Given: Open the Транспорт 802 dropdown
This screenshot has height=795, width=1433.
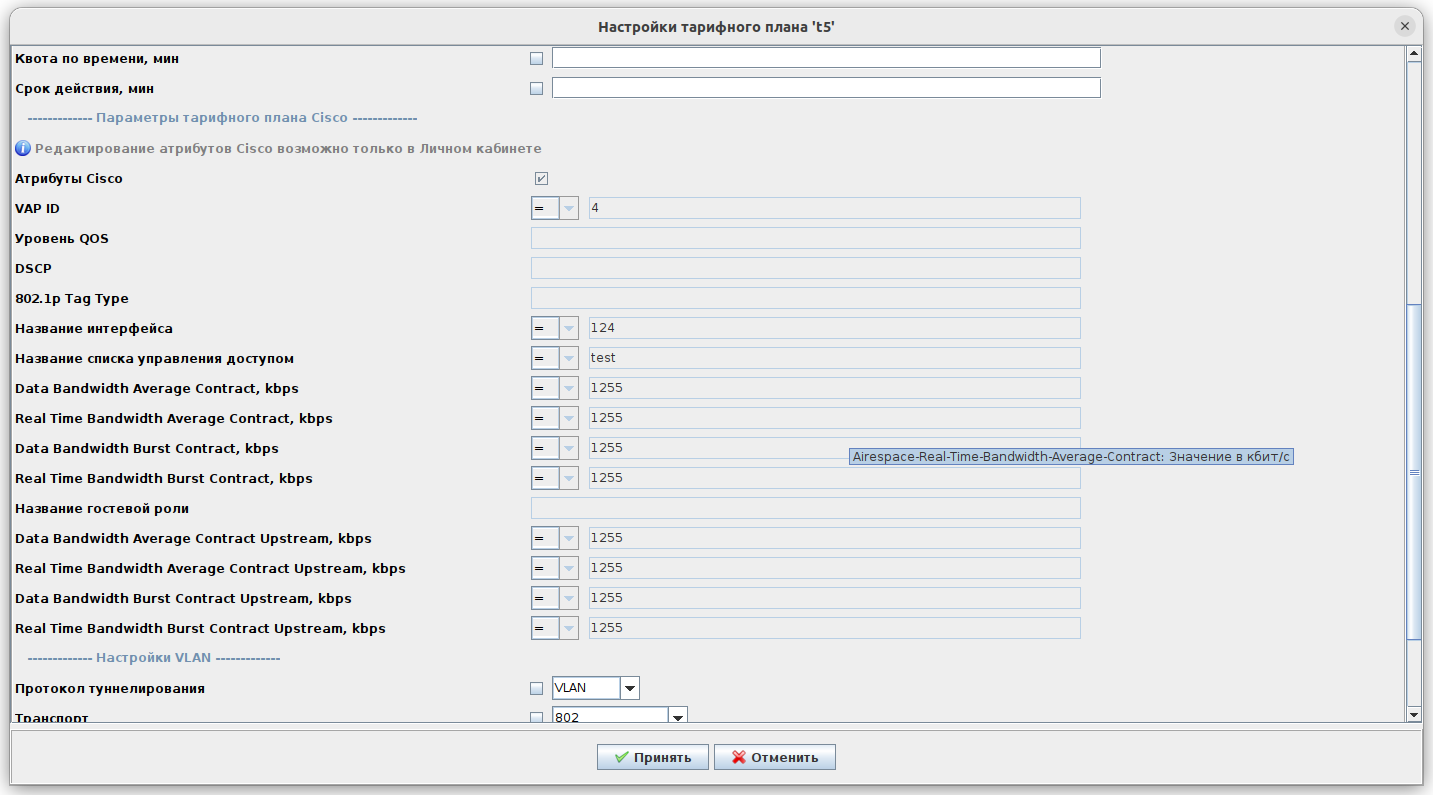Looking at the screenshot, I should [677, 717].
